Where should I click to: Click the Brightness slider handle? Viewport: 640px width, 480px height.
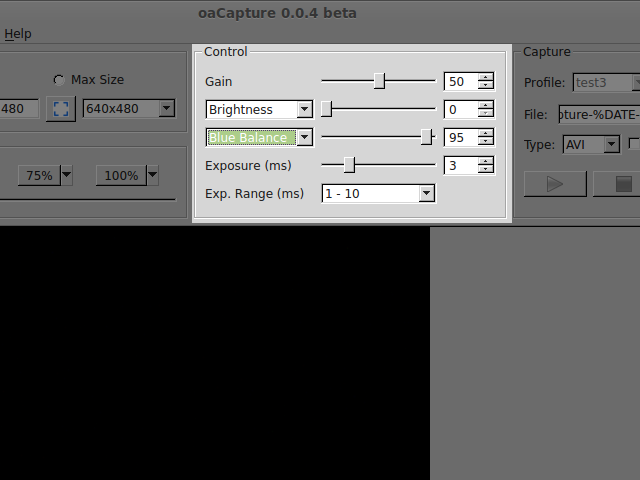click(x=326, y=109)
